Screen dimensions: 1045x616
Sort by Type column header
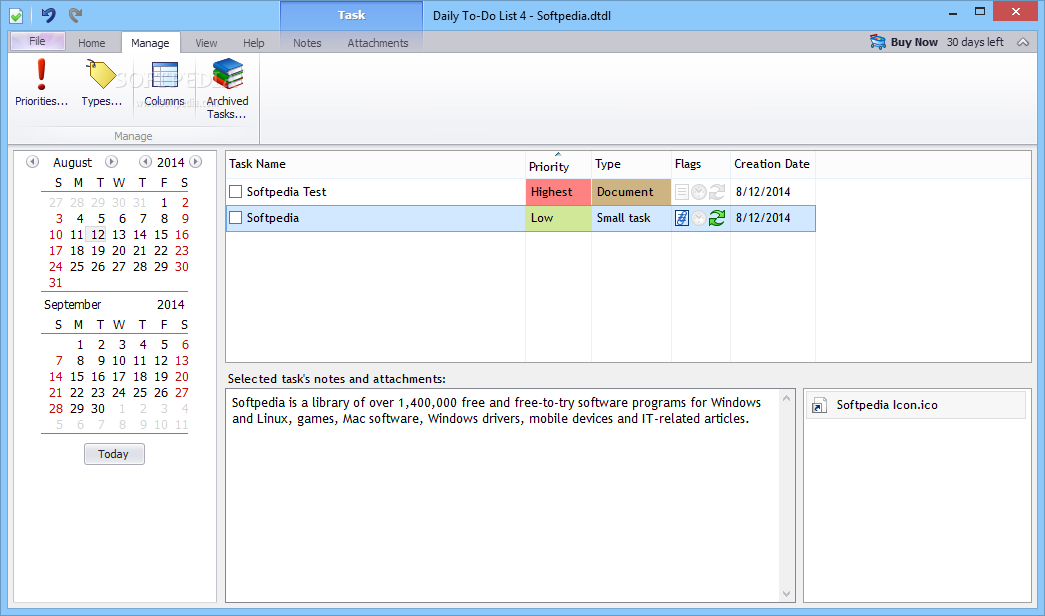(631, 165)
